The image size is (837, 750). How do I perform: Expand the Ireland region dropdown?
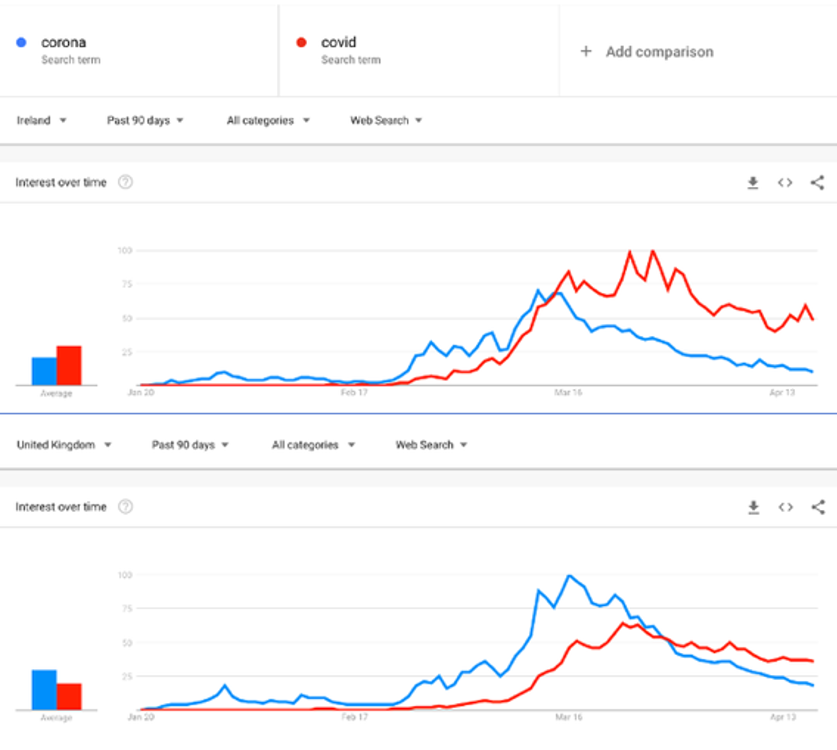[x=42, y=121]
